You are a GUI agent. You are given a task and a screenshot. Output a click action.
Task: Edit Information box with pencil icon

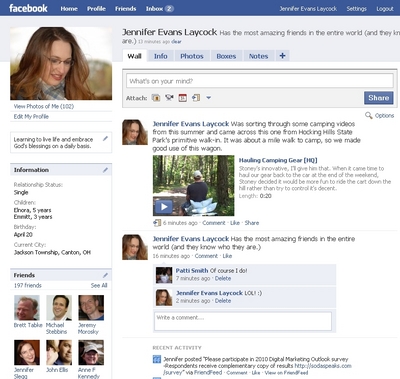[105, 170]
